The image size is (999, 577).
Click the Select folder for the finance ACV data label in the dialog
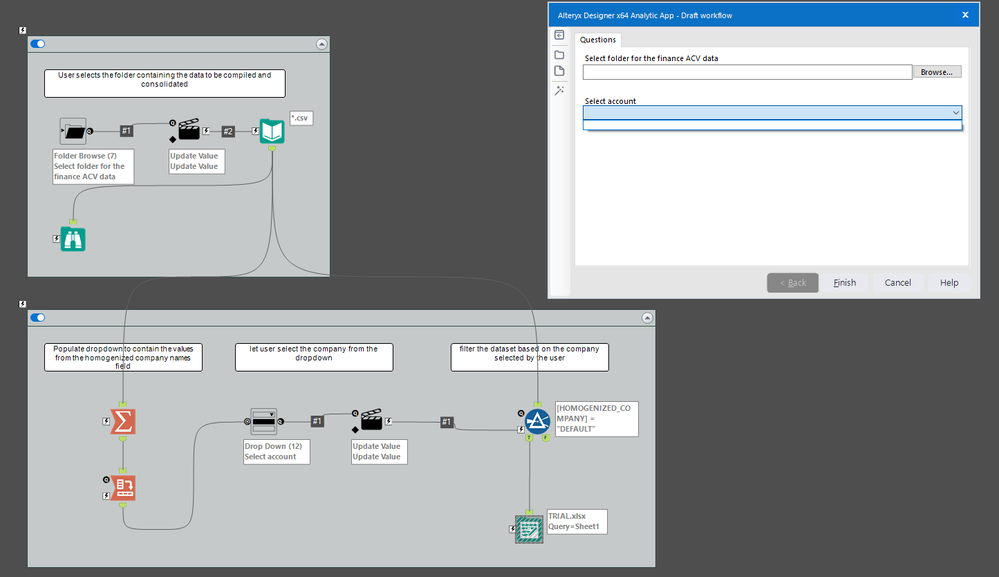[x=651, y=58]
